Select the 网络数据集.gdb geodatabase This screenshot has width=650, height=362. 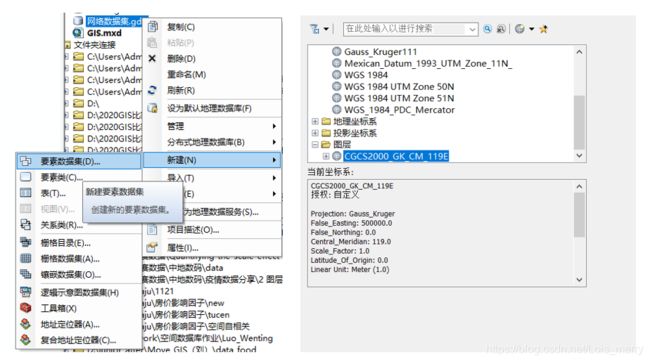[x=114, y=21]
